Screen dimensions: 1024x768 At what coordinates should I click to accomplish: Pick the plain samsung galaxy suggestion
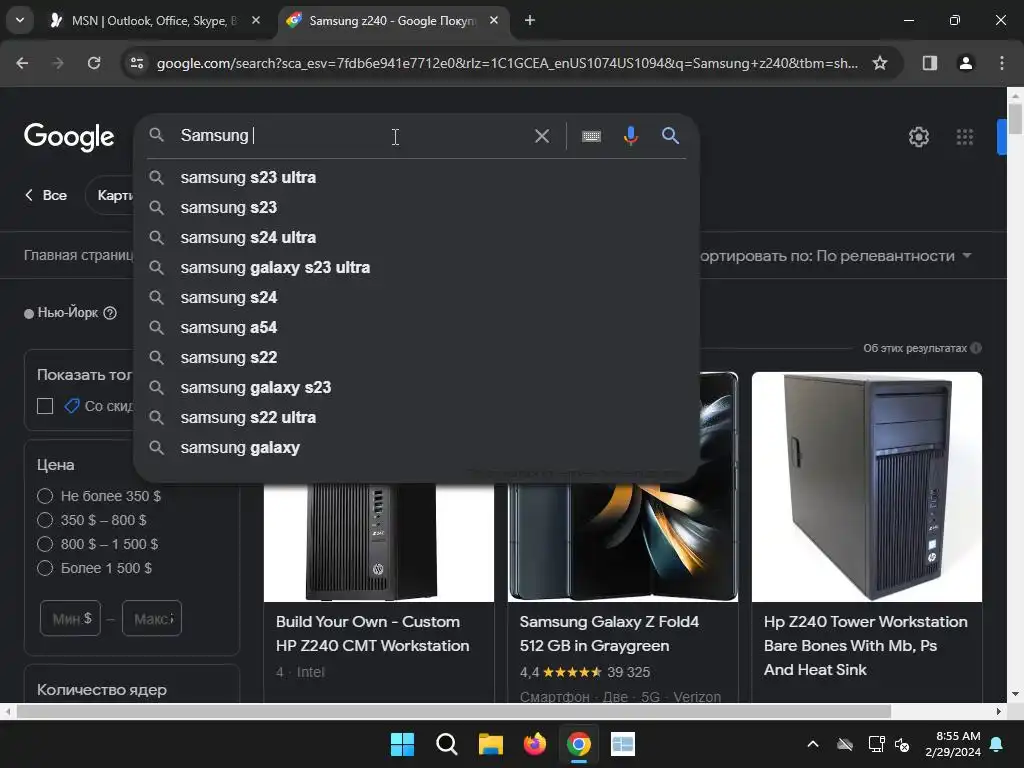(x=416, y=448)
